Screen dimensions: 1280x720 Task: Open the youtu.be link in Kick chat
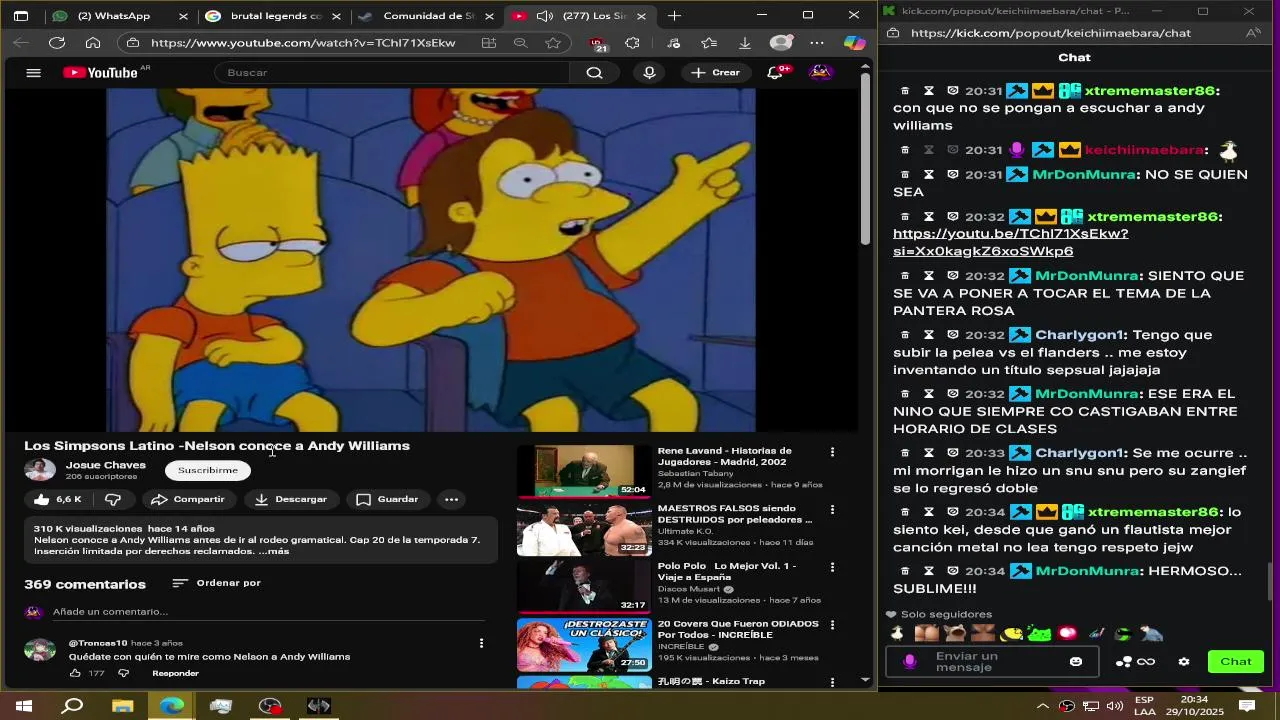[x=1010, y=243]
